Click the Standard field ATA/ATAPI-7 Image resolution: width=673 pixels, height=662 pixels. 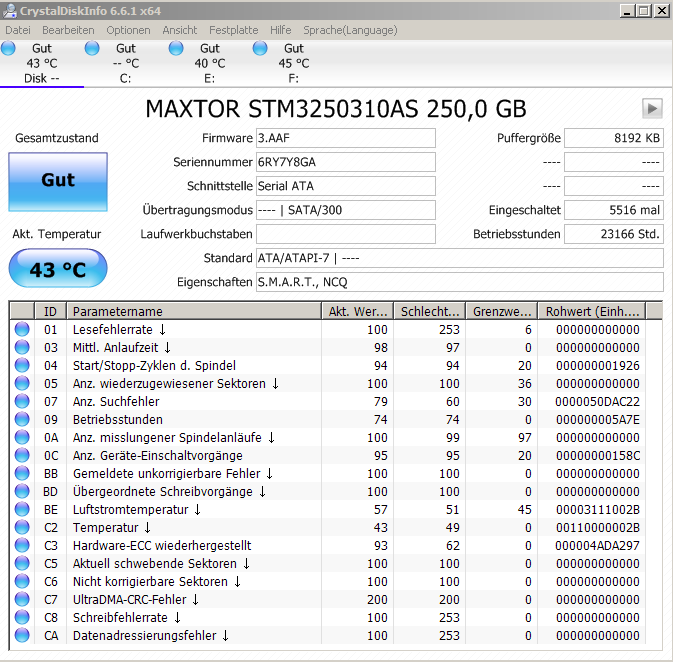tap(460, 258)
